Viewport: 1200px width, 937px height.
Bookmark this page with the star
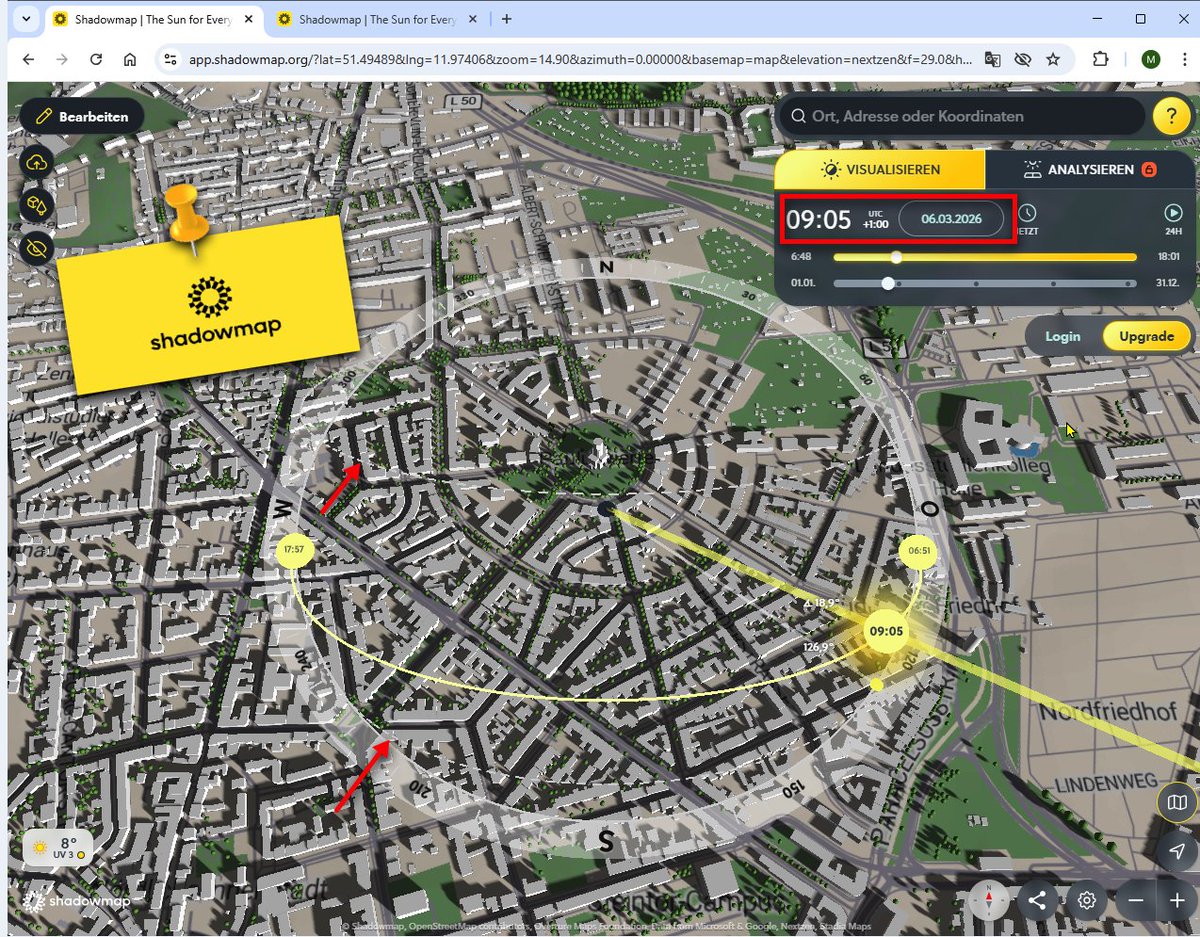click(x=1053, y=59)
